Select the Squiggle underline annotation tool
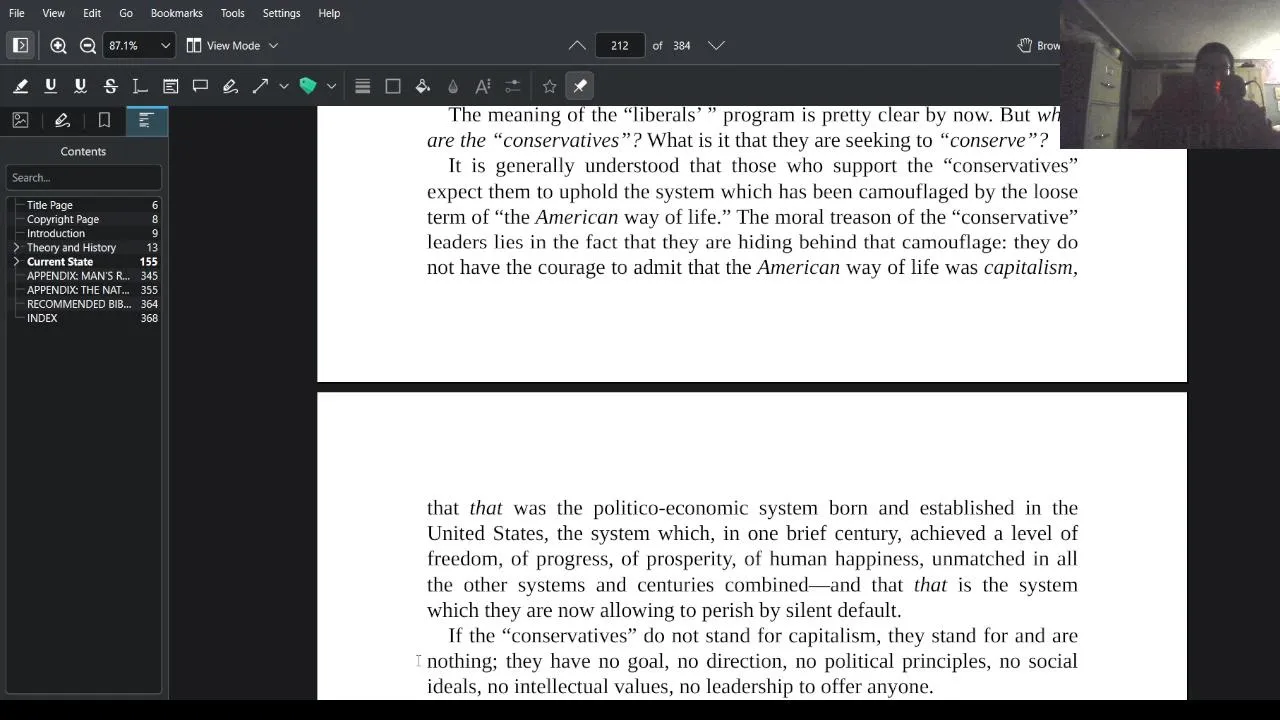The width and height of the screenshot is (1280, 720). click(80, 86)
